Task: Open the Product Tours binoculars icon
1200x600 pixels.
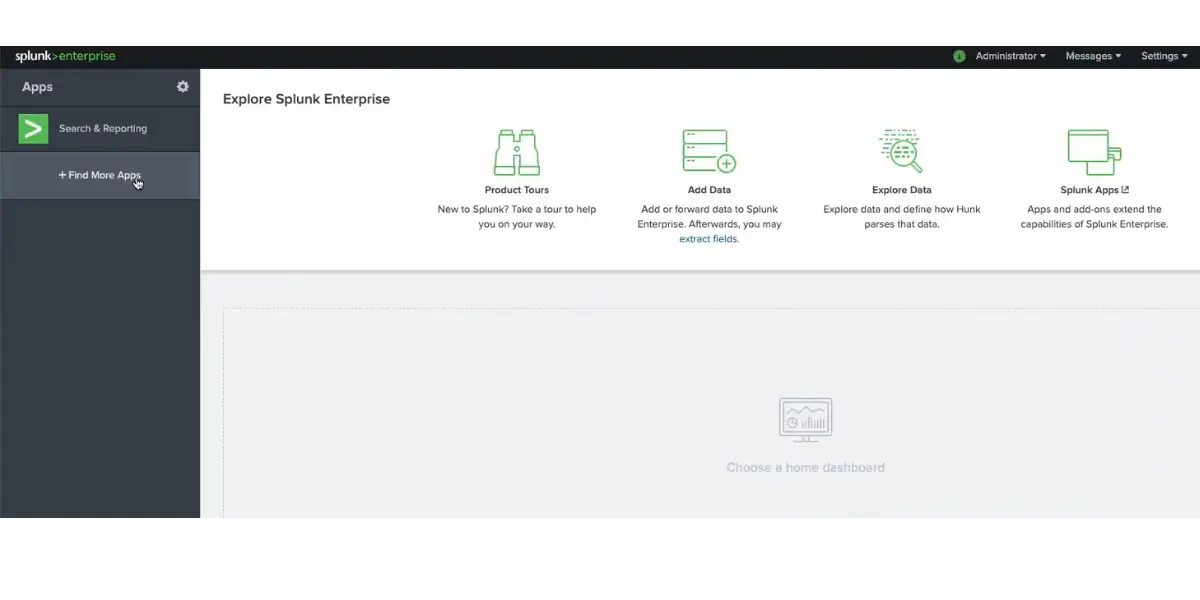Action: point(517,153)
